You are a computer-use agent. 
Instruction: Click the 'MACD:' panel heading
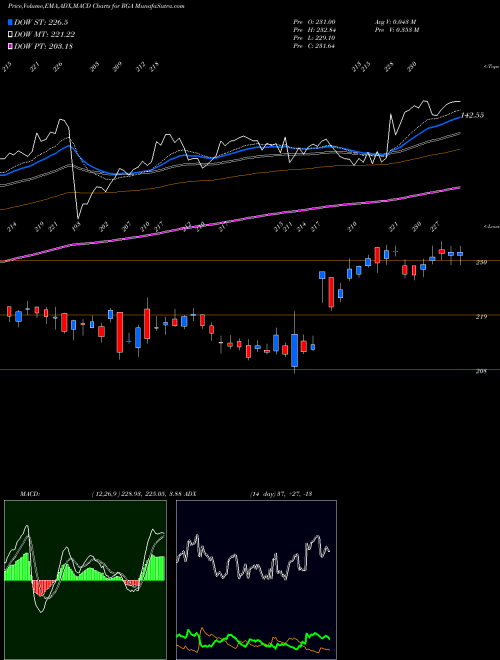pyautogui.click(x=29, y=494)
